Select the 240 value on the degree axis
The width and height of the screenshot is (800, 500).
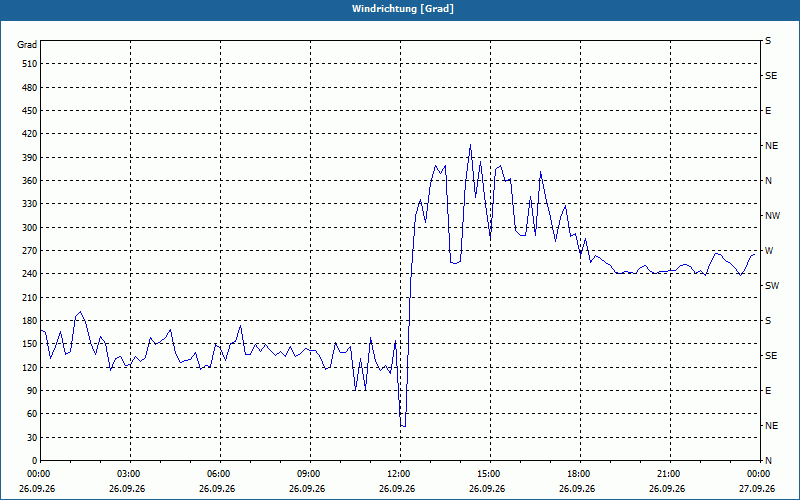[30, 274]
